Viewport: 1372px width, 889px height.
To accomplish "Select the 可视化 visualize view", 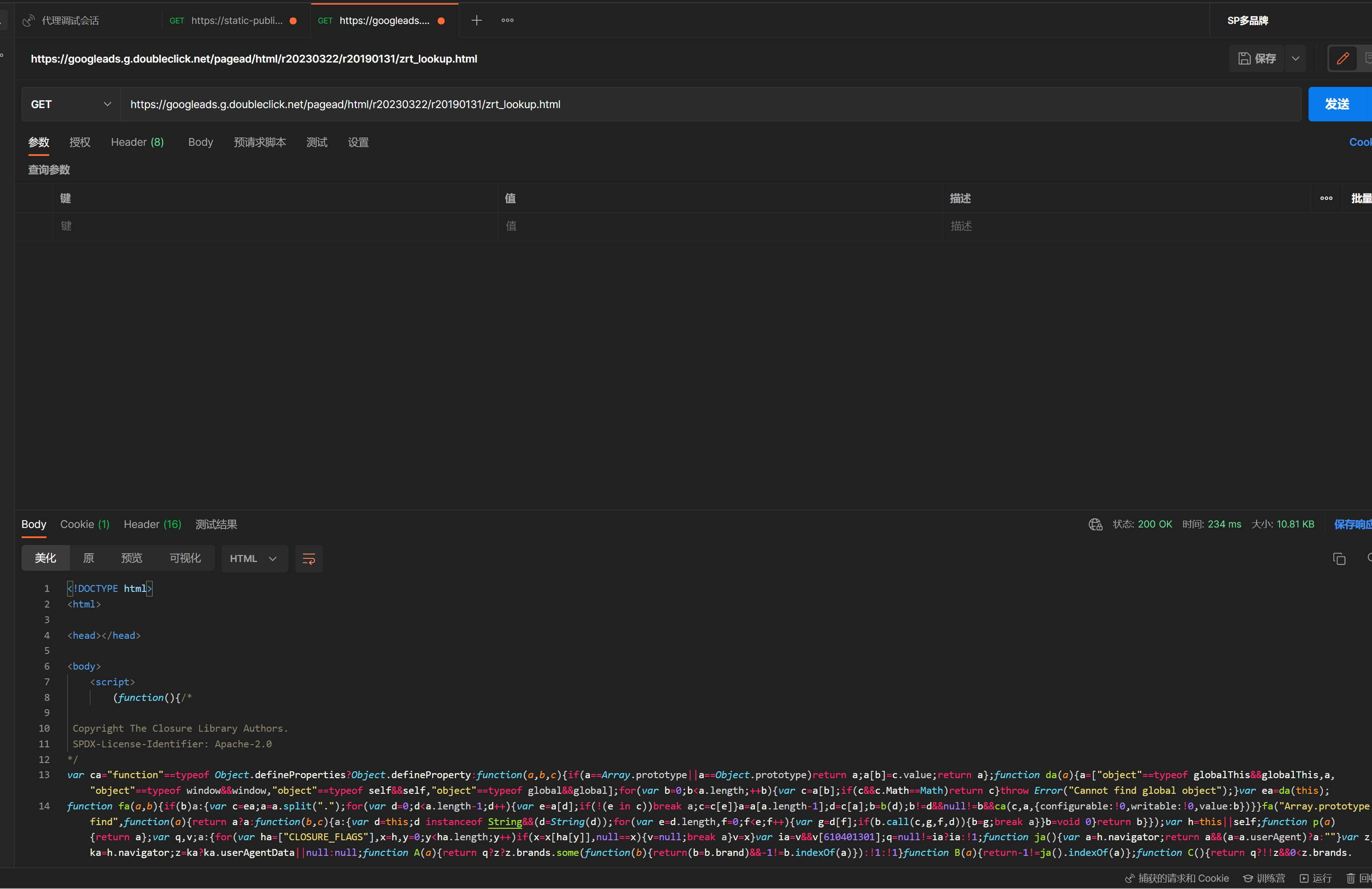I will tap(185, 559).
